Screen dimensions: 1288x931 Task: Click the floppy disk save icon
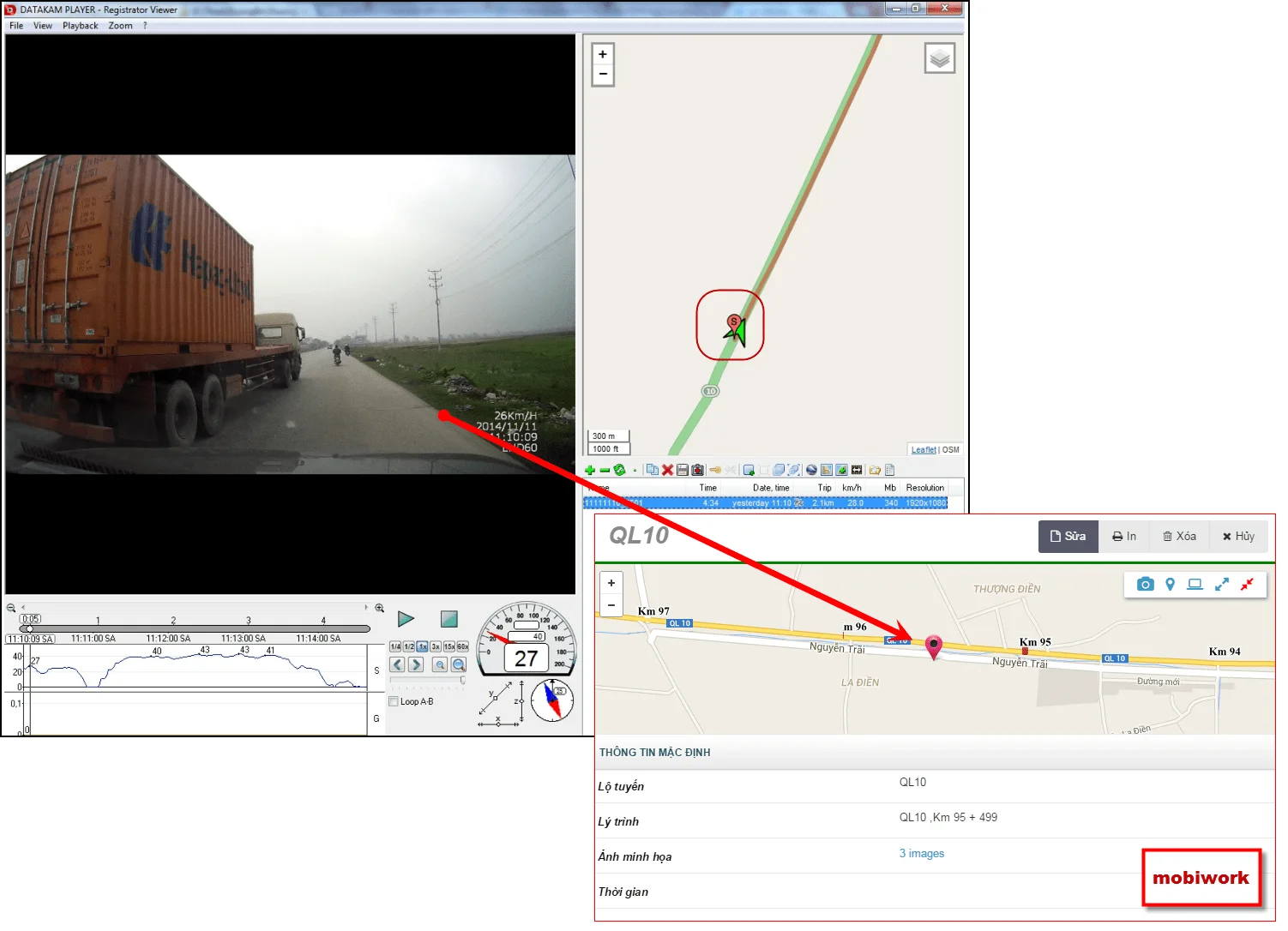(x=683, y=470)
